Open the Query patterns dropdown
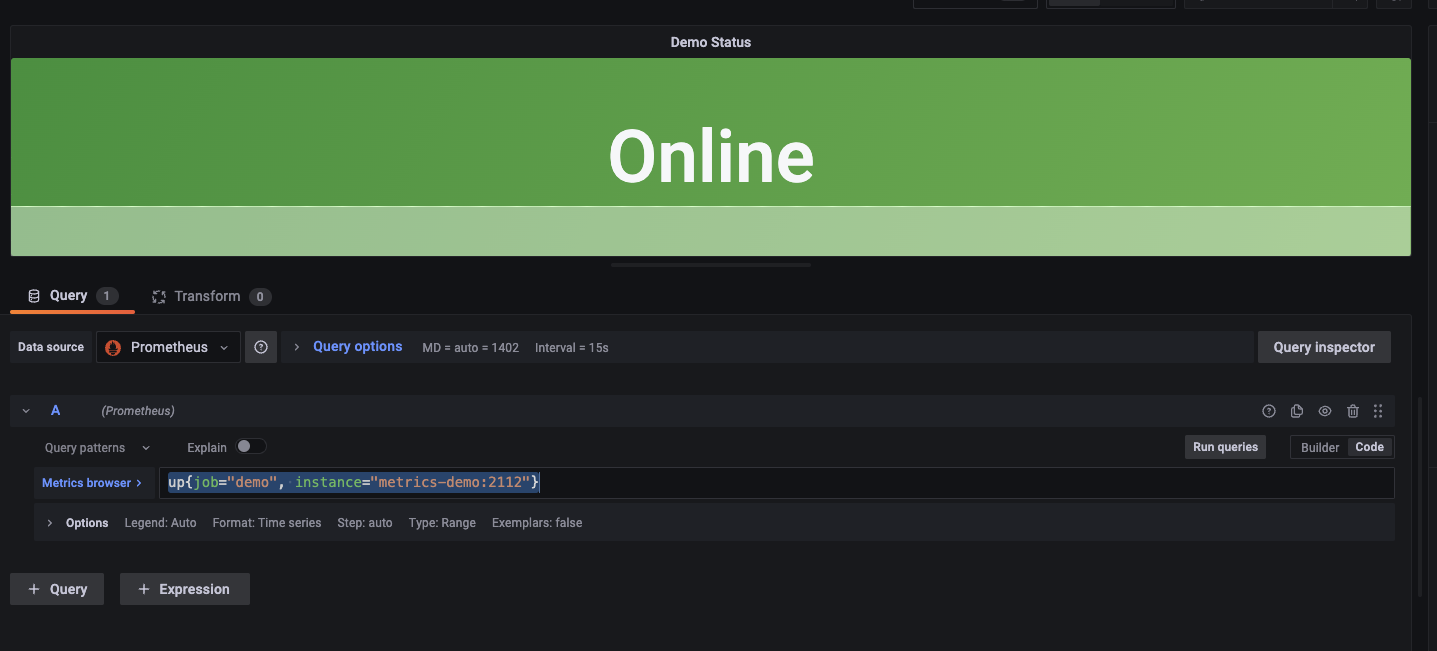Image resolution: width=1437 pixels, height=651 pixels. point(97,448)
